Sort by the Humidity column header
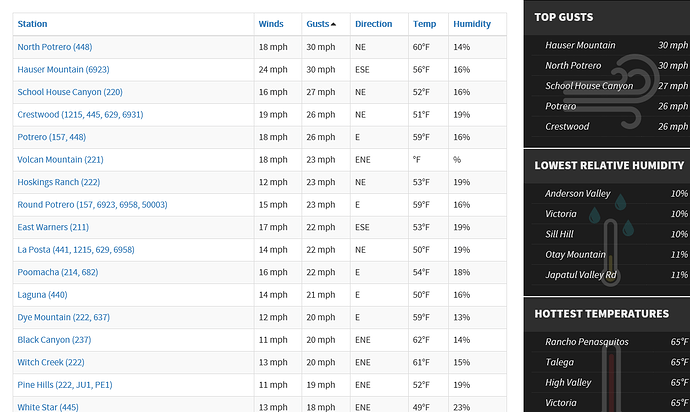The image size is (690, 412). point(472,24)
